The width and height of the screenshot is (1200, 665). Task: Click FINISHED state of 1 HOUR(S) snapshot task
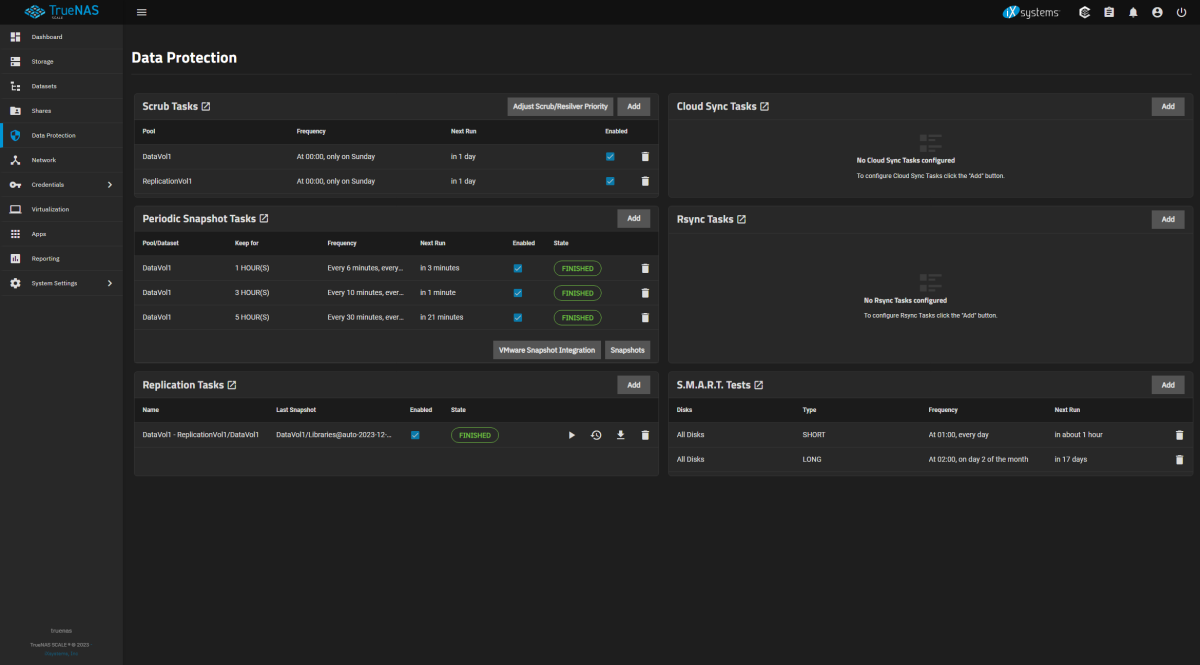(x=578, y=268)
